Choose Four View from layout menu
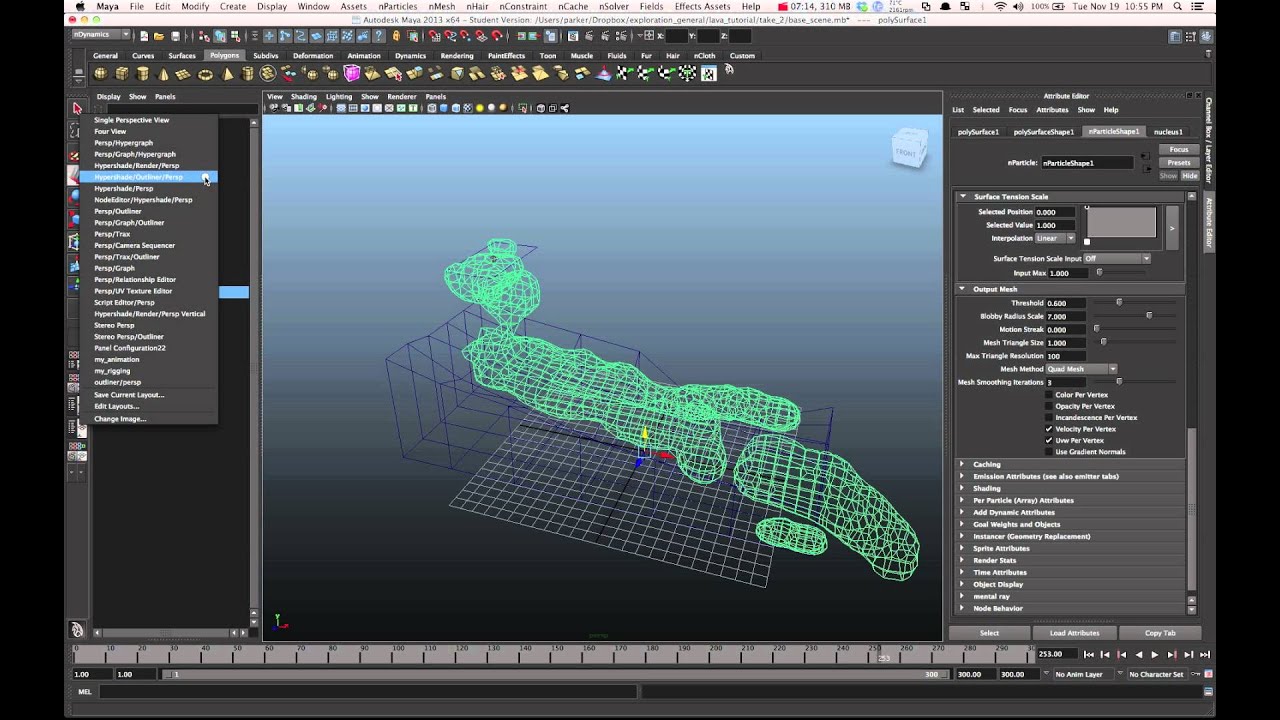 (148, 131)
